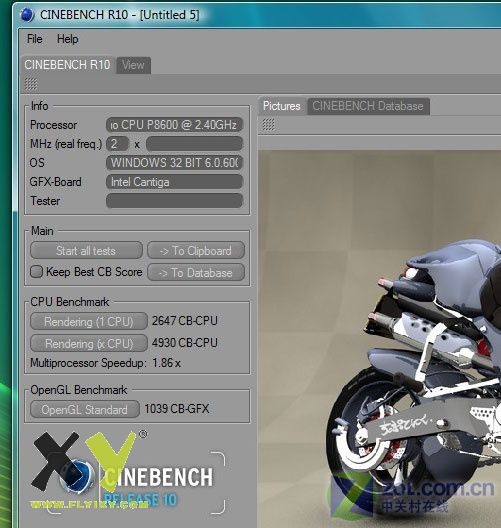The image size is (501, 528).
Task: Click the To Database button
Action: coord(196,272)
